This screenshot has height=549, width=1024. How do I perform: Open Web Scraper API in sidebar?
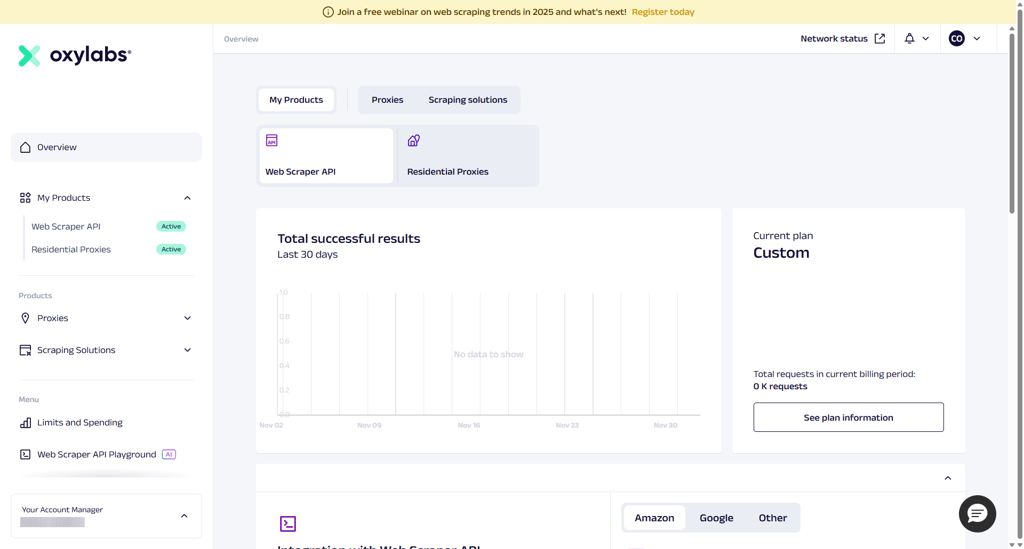66,227
